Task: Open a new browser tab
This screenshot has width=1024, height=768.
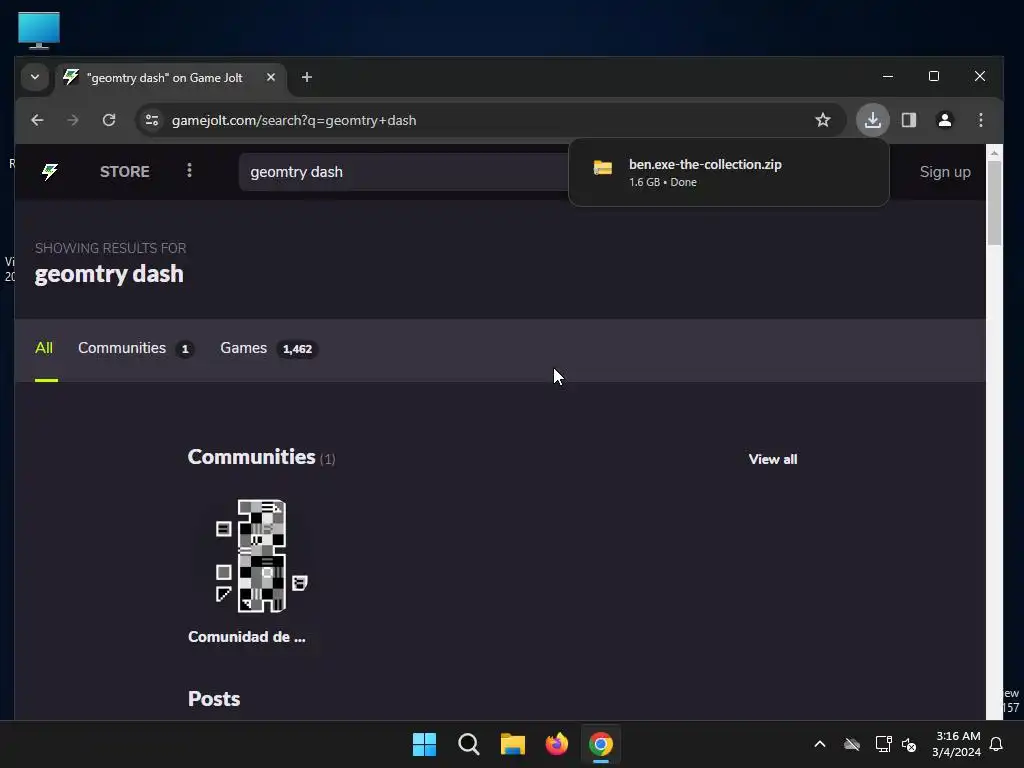Action: [x=307, y=77]
